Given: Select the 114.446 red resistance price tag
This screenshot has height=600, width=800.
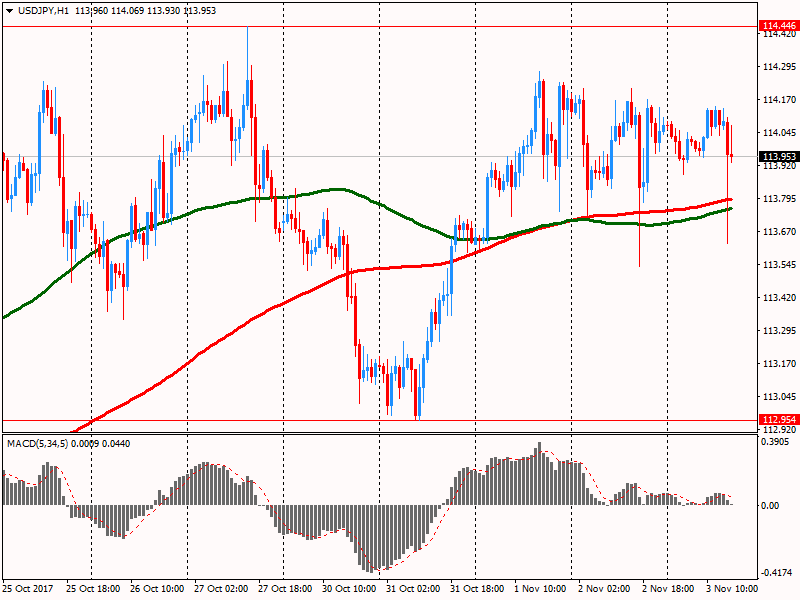Looking at the screenshot, I should [x=779, y=26].
